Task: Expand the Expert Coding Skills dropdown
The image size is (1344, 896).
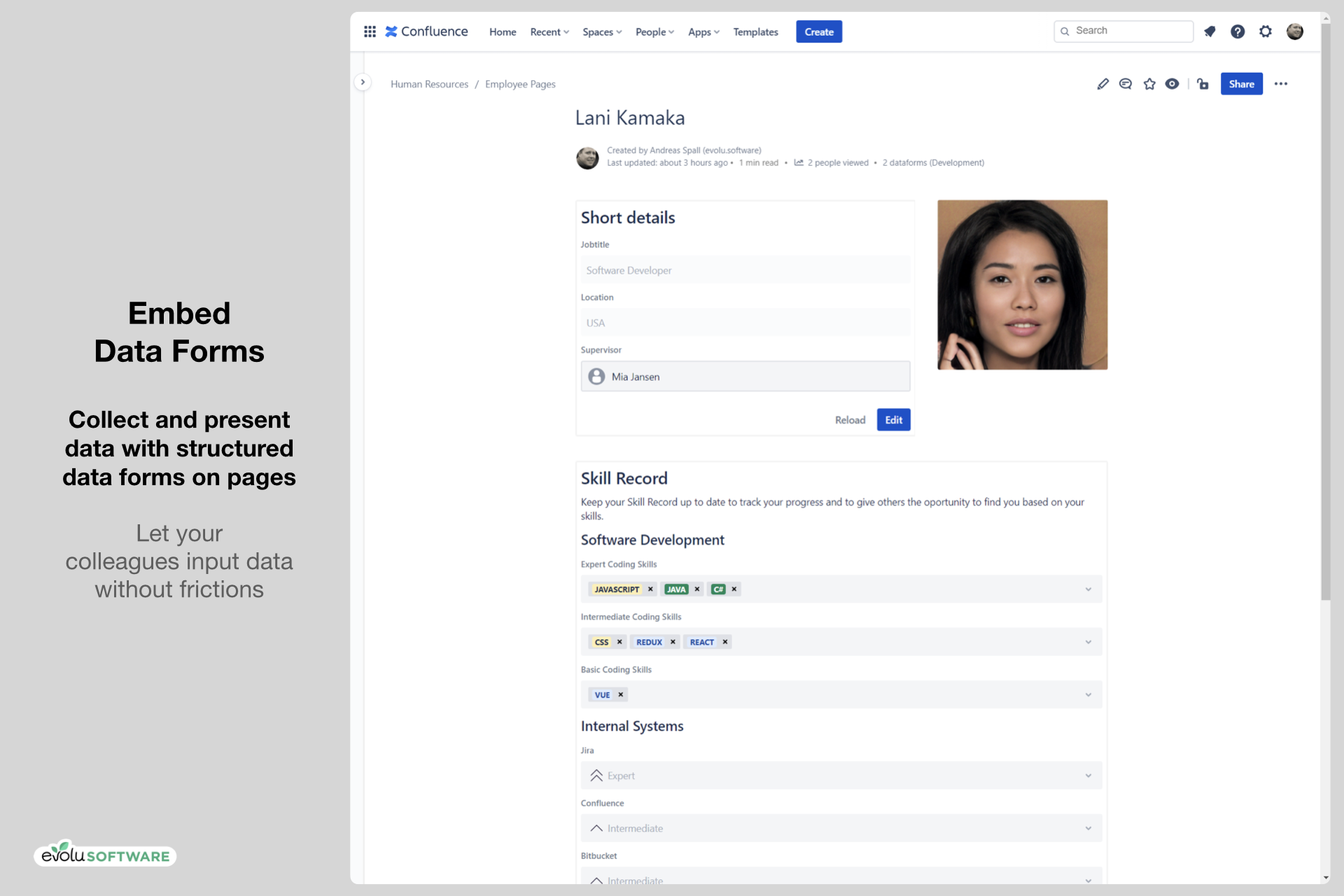Action: [x=1088, y=589]
